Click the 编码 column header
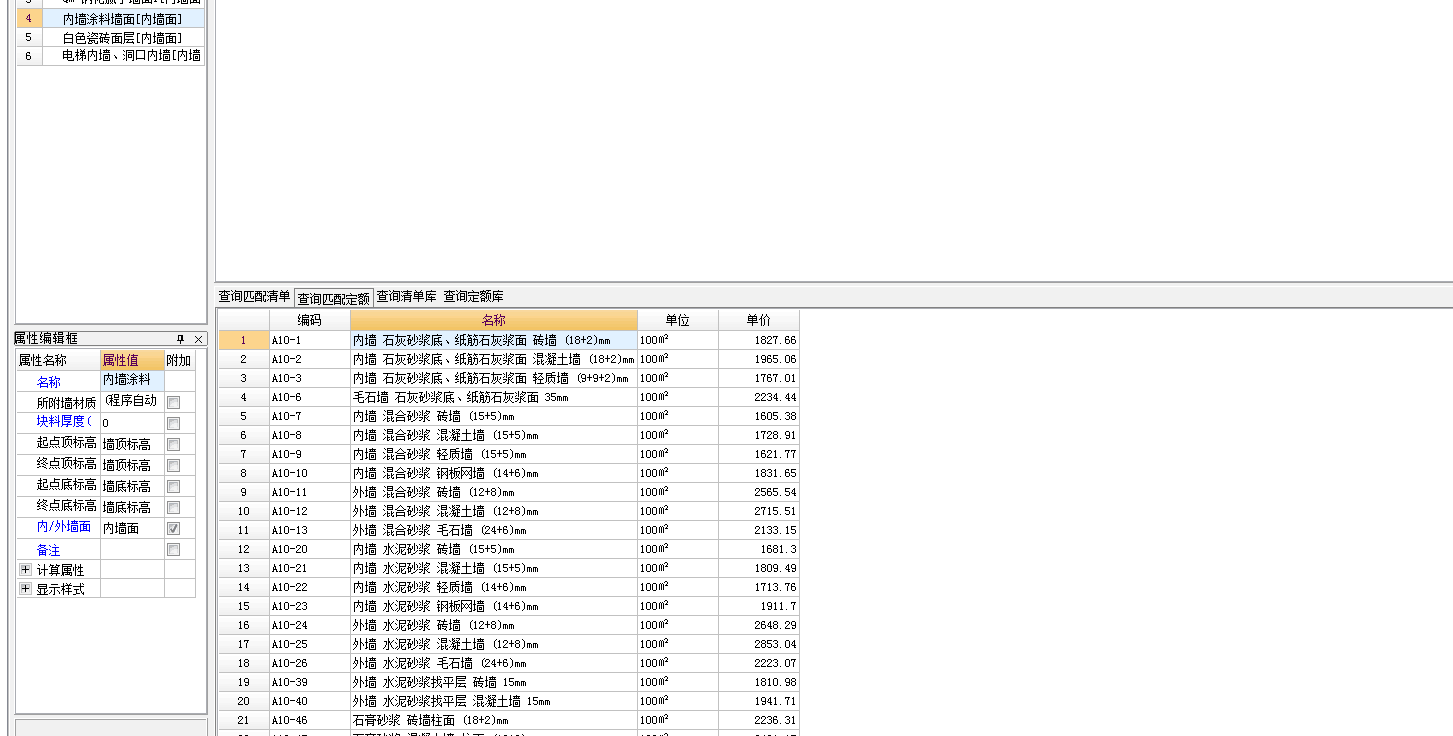This screenshot has height=736, width=1453. [x=310, y=320]
